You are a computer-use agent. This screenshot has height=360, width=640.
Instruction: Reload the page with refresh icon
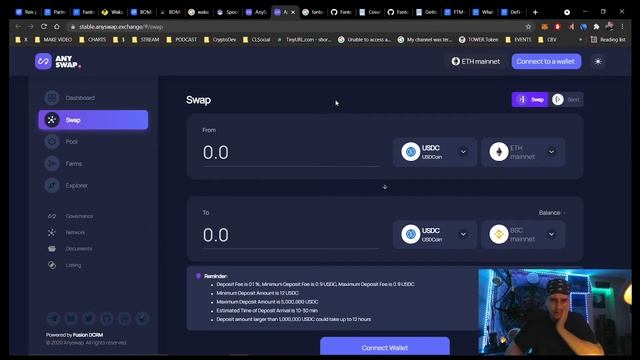pos(44,27)
